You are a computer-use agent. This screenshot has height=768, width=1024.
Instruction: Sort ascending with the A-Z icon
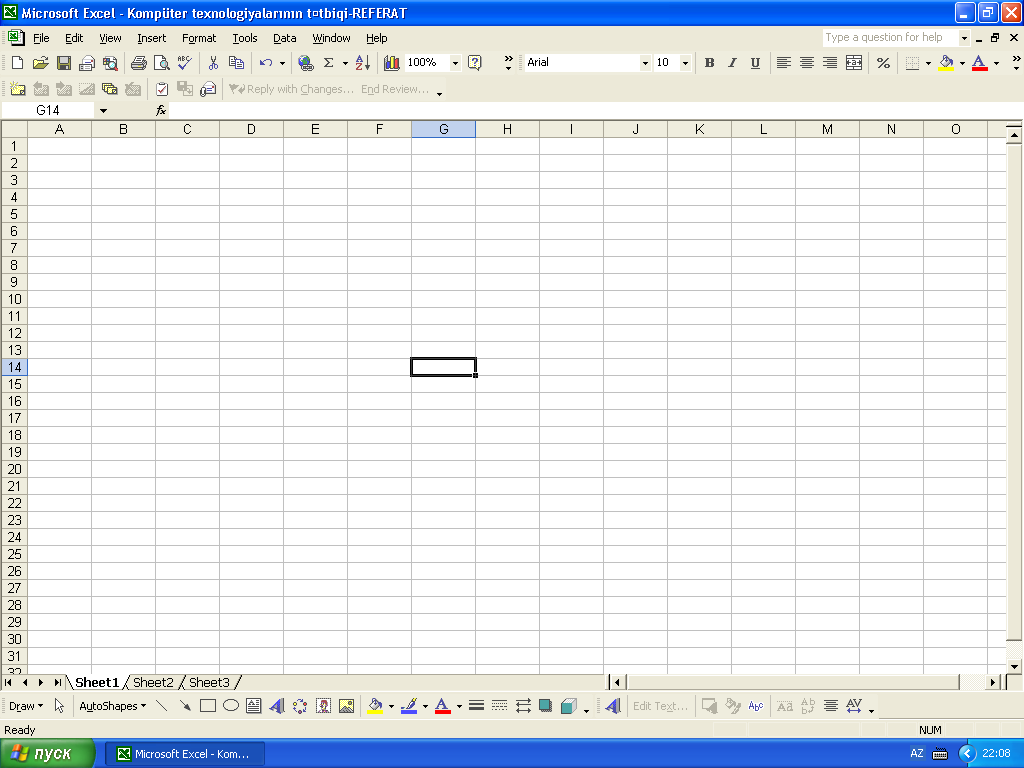tap(363, 63)
